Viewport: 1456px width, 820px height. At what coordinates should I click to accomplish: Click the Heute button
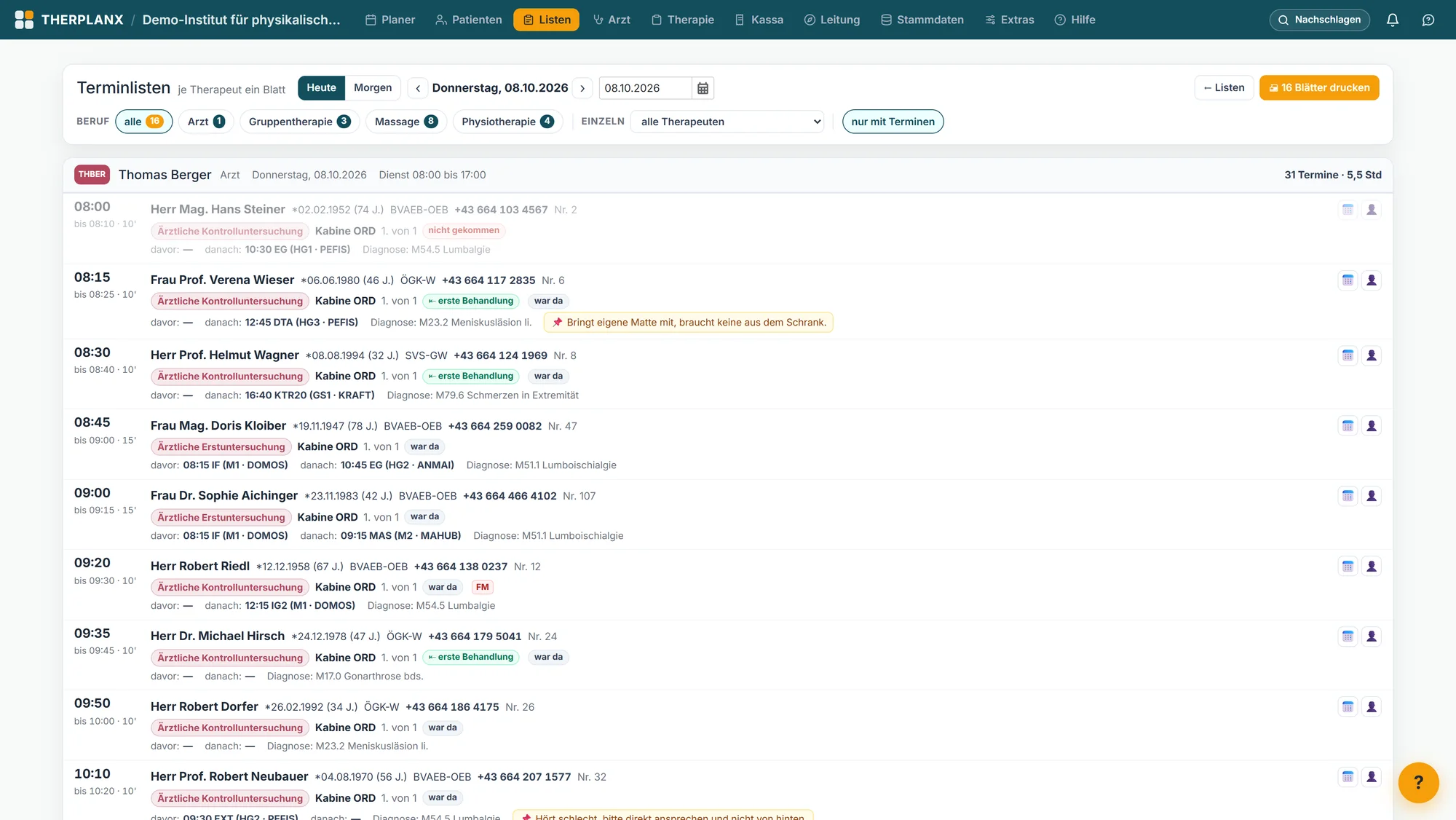click(x=321, y=87)
